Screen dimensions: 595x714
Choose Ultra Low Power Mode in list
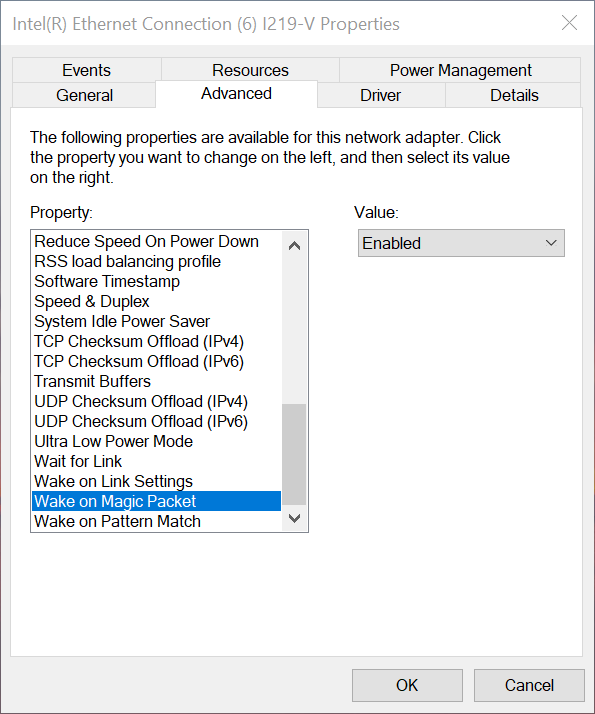(157, 441)
